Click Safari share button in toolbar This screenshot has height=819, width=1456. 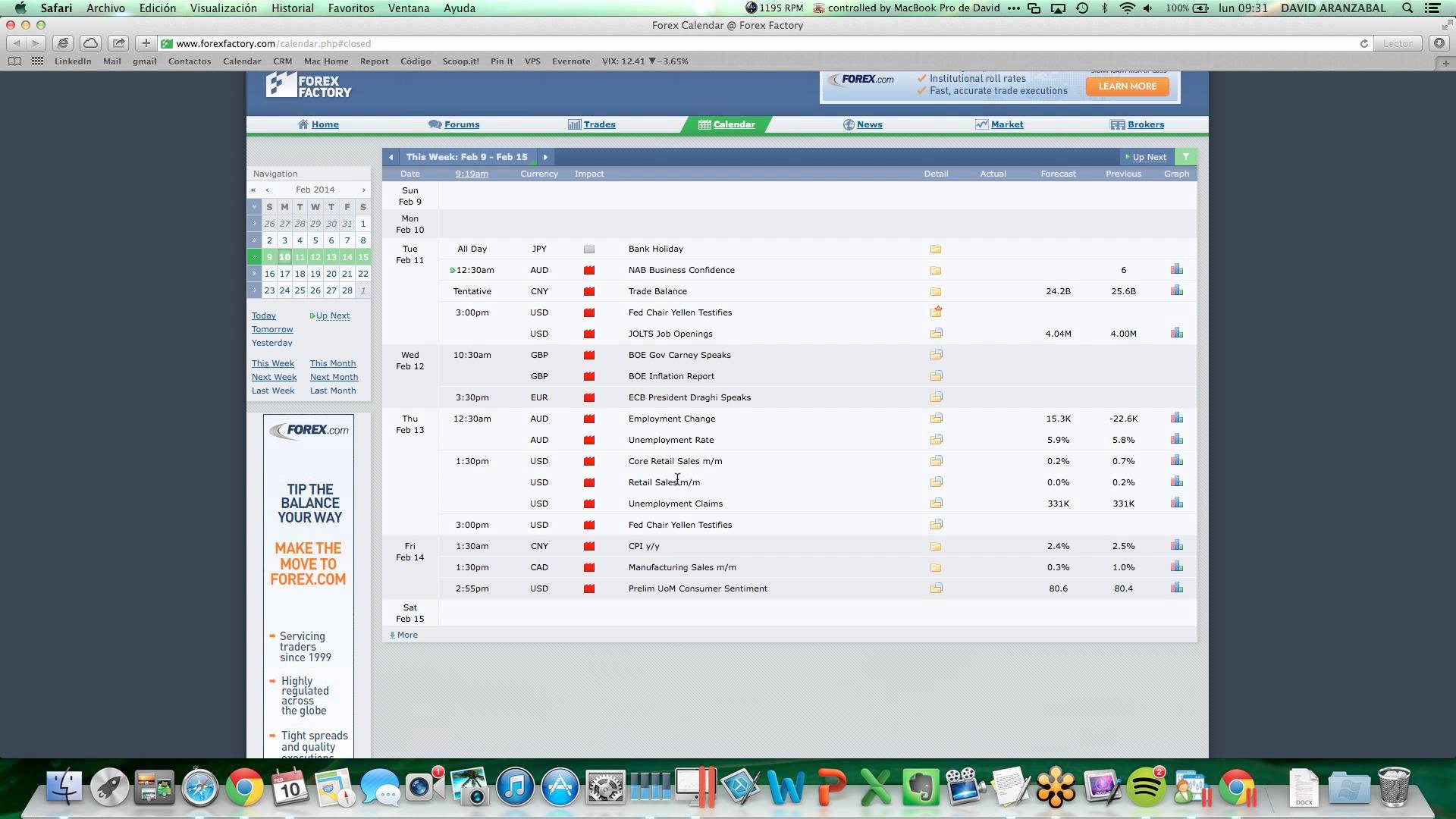[x=118, y=43]
